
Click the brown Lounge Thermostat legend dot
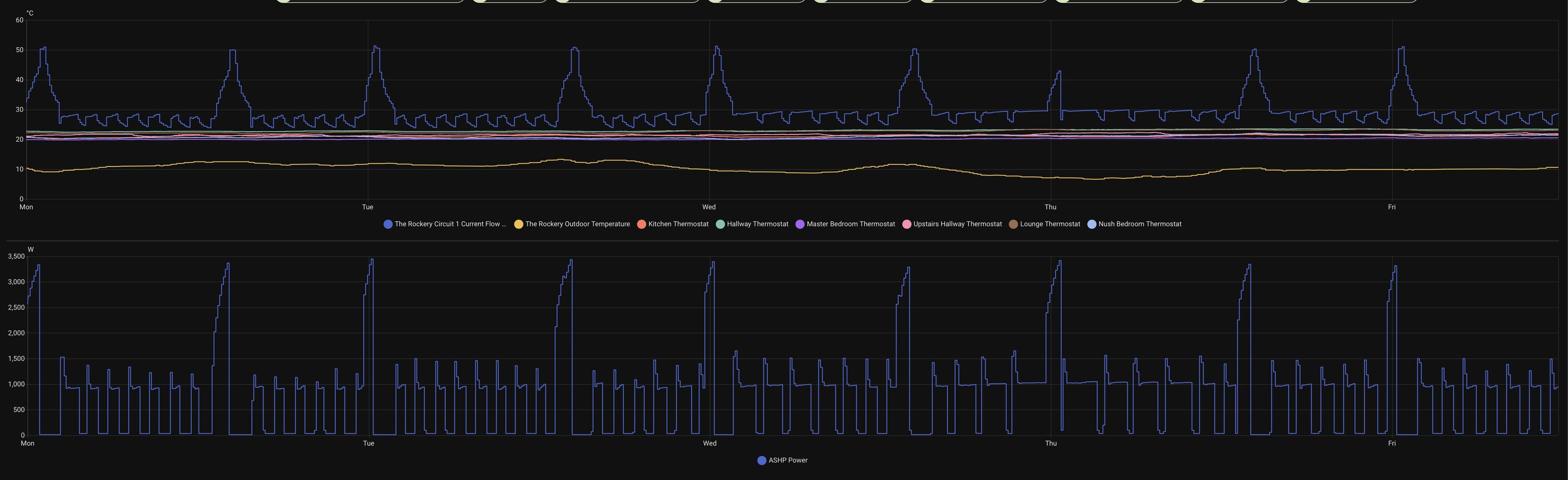pyautogui.click(x=1013, y=224)
